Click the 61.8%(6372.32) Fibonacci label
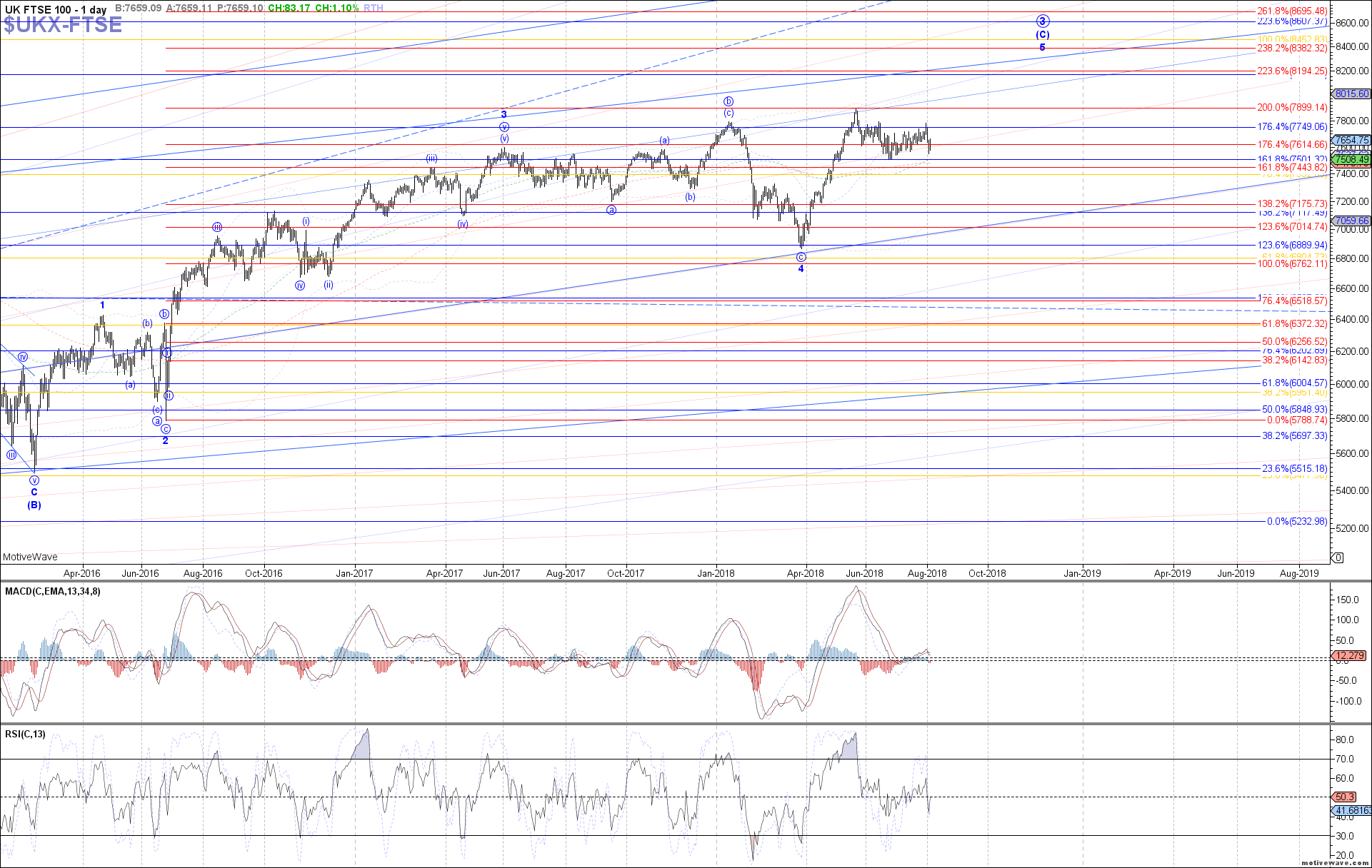1372x868 pixels. coord(1294,324)
